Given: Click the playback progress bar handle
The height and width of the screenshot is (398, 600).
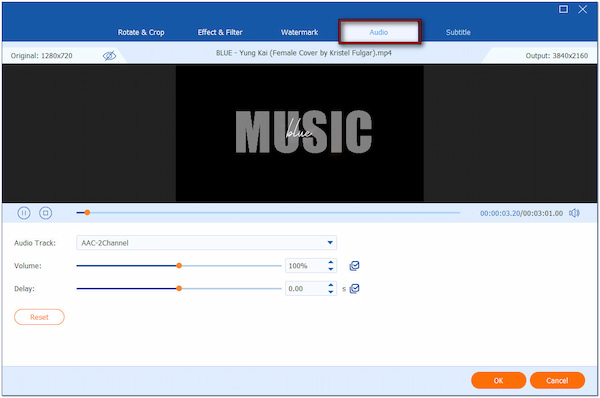Looking at the screenshot, I should pos(87,212).
